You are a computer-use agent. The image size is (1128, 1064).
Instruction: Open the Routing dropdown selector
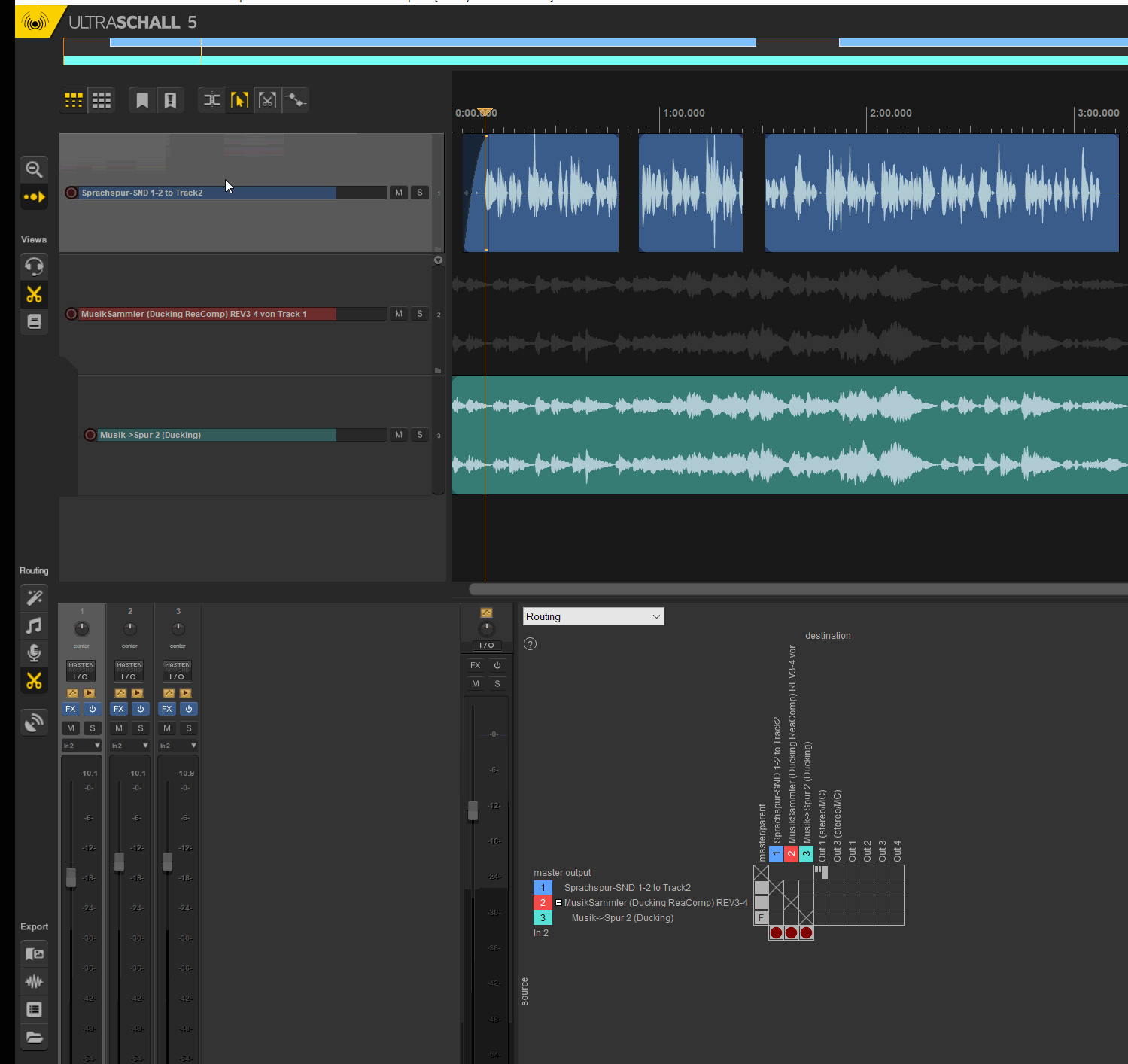[593, 616]
